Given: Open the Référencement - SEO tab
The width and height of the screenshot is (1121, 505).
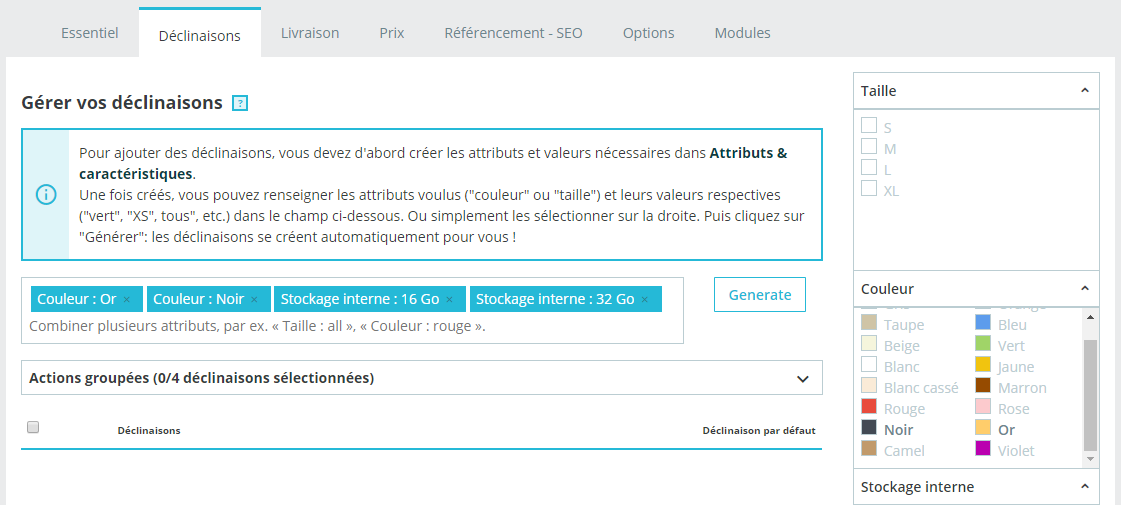Looking at the screenshot, I should pyautogui.click(x=513, y=33).
